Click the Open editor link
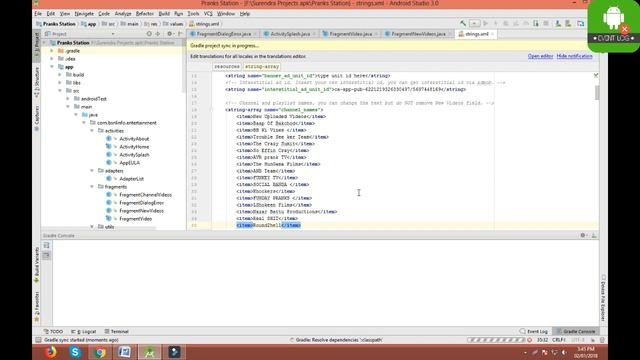640x360 pixels. [540, 56]
